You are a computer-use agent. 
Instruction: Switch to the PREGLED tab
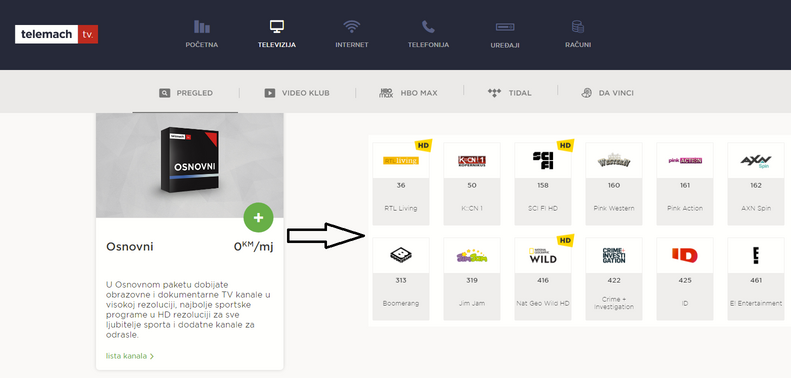click(186, 93)
